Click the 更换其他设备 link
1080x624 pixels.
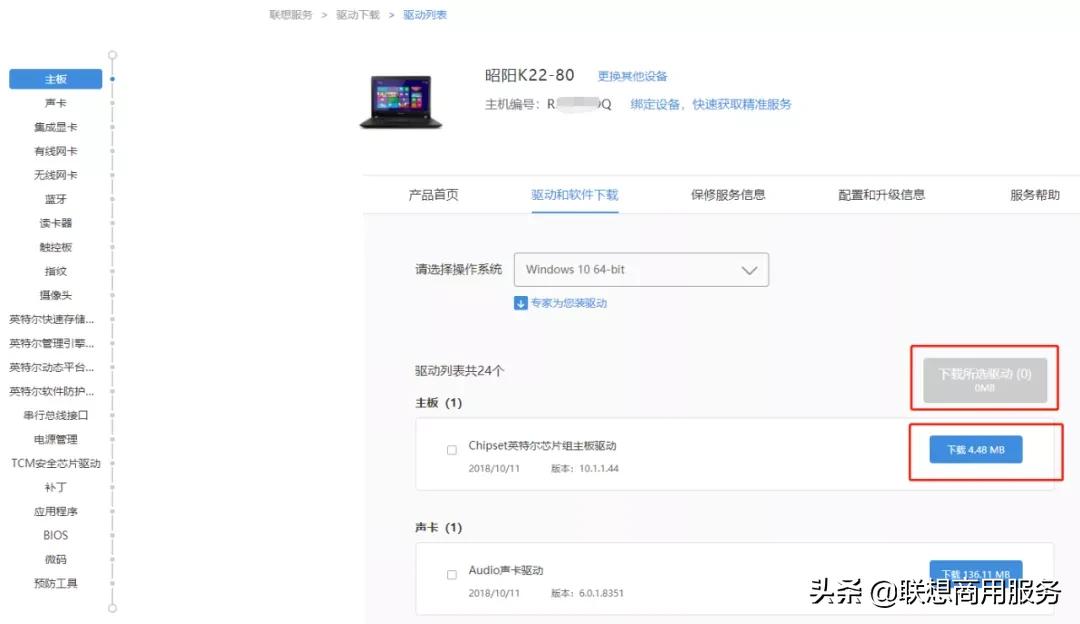(x=632, y=75)
